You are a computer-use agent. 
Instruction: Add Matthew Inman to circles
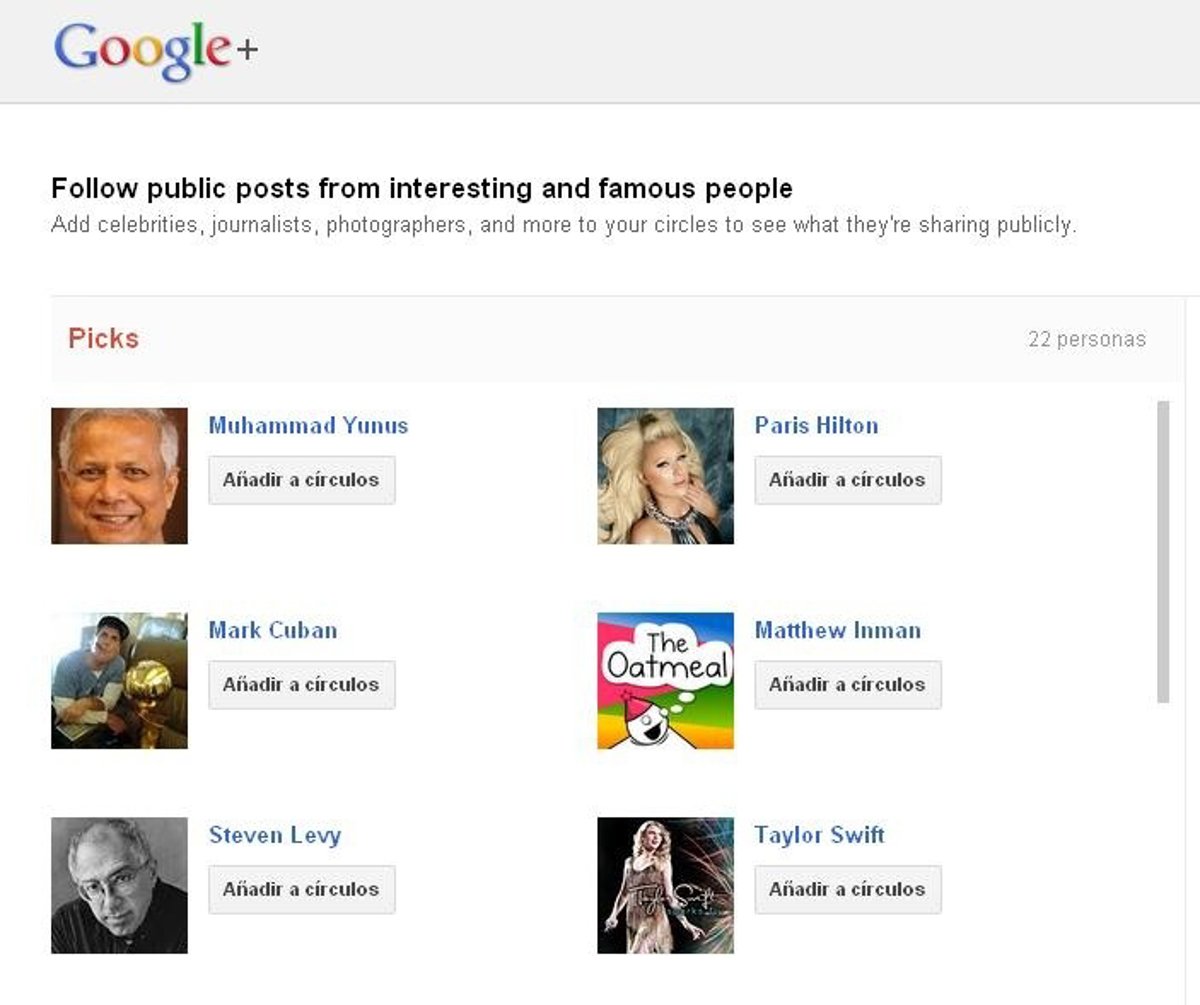(847, 685)
